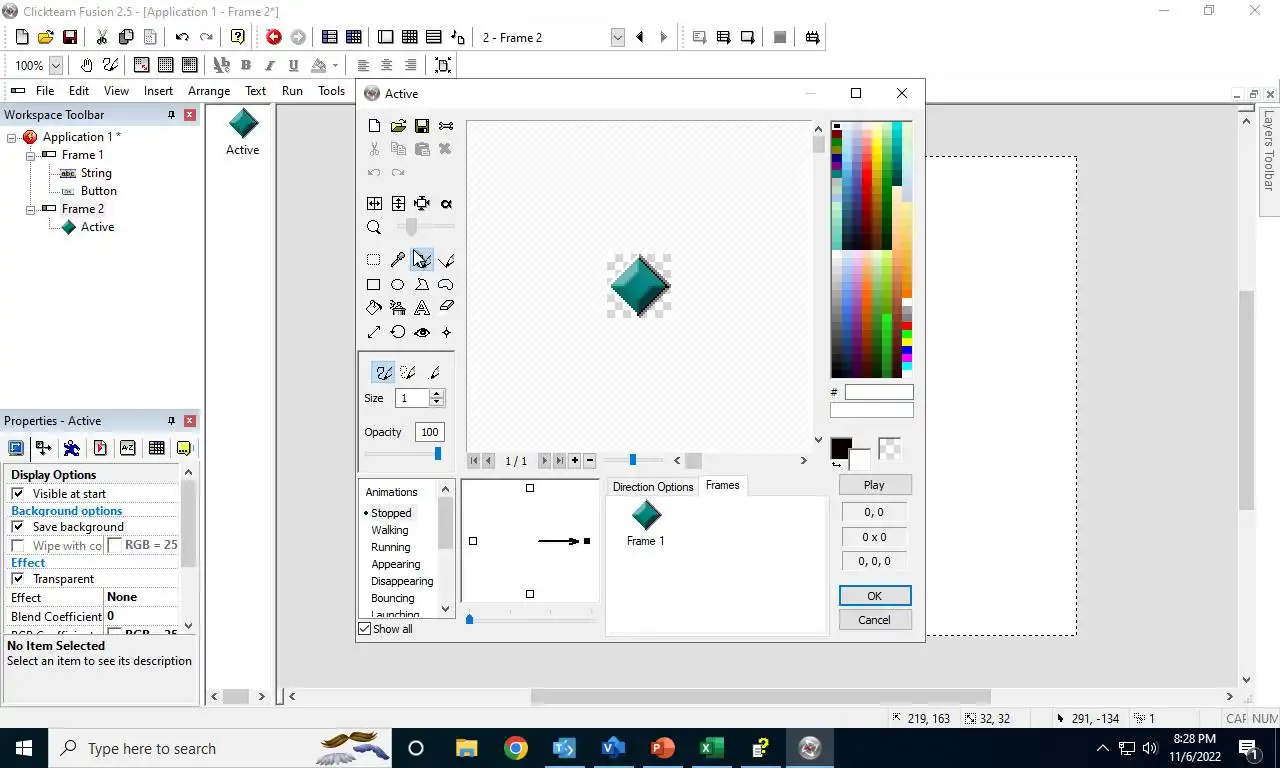Click the black foreground color swatch
1280x768 pixels.
point(841,449)
